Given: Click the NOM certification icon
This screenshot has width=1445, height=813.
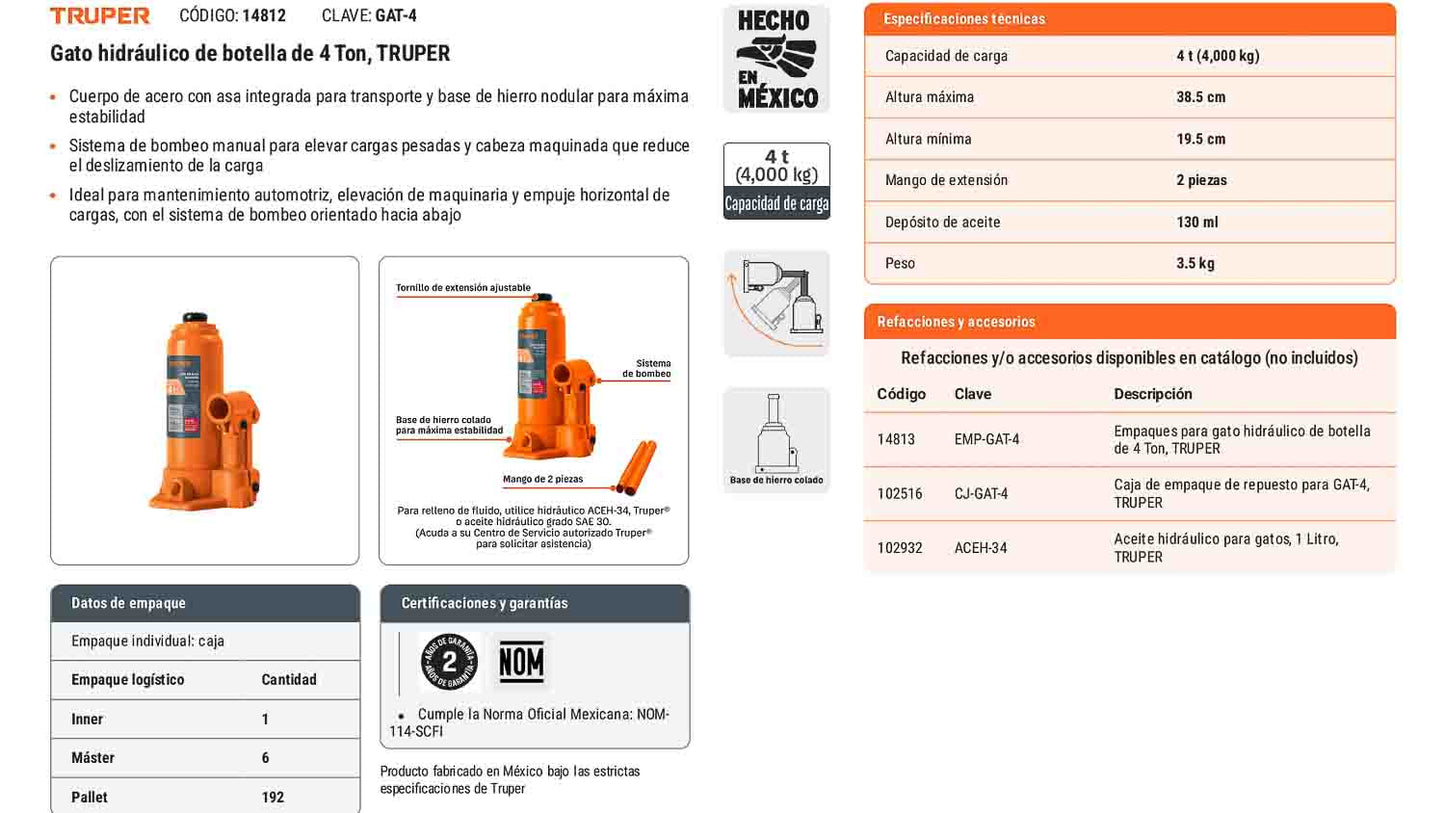Looking at the screenshot, I should tap(522, 662).
